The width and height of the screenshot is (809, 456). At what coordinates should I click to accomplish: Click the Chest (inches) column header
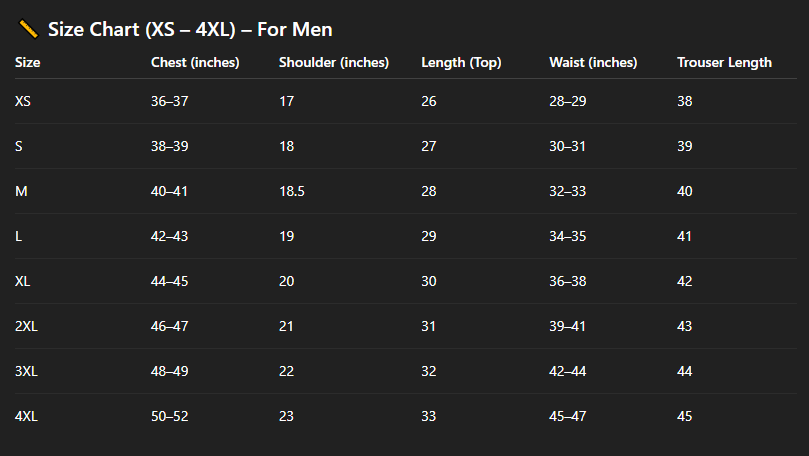pos(194,62)
